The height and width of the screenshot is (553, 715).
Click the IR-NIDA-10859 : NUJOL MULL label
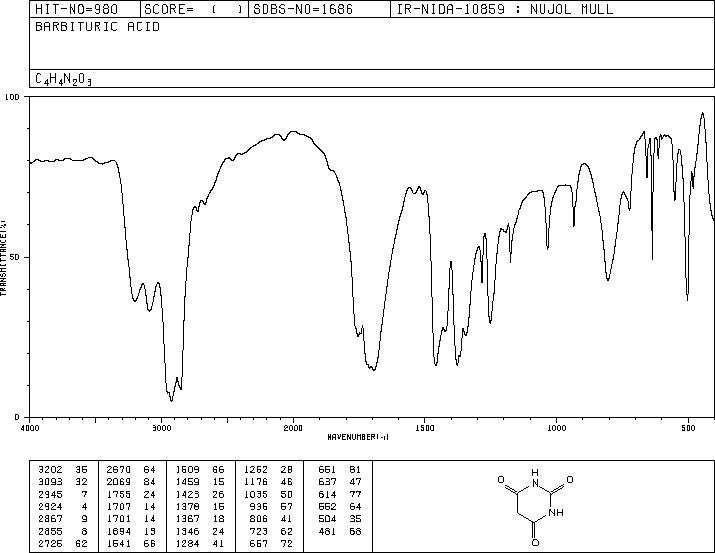point(505,9)
